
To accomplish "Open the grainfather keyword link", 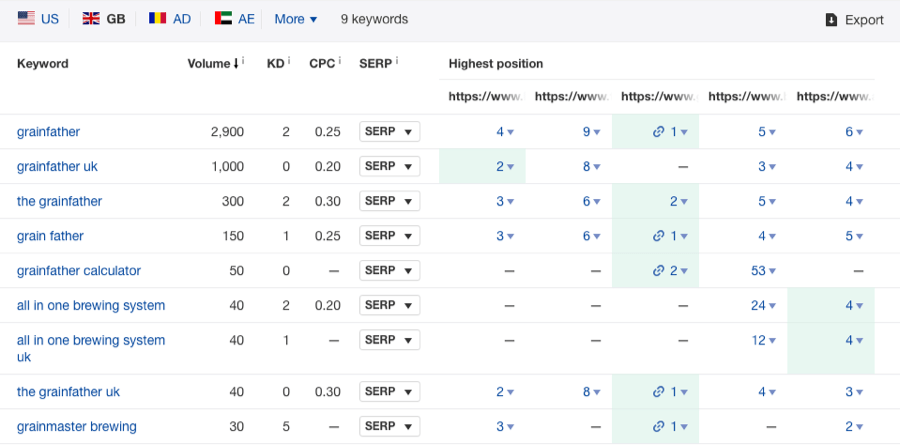I will click(50, 132).
